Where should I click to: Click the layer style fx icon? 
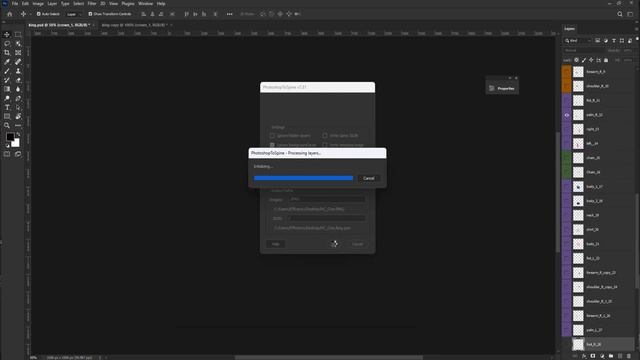(x=584, y=356)
